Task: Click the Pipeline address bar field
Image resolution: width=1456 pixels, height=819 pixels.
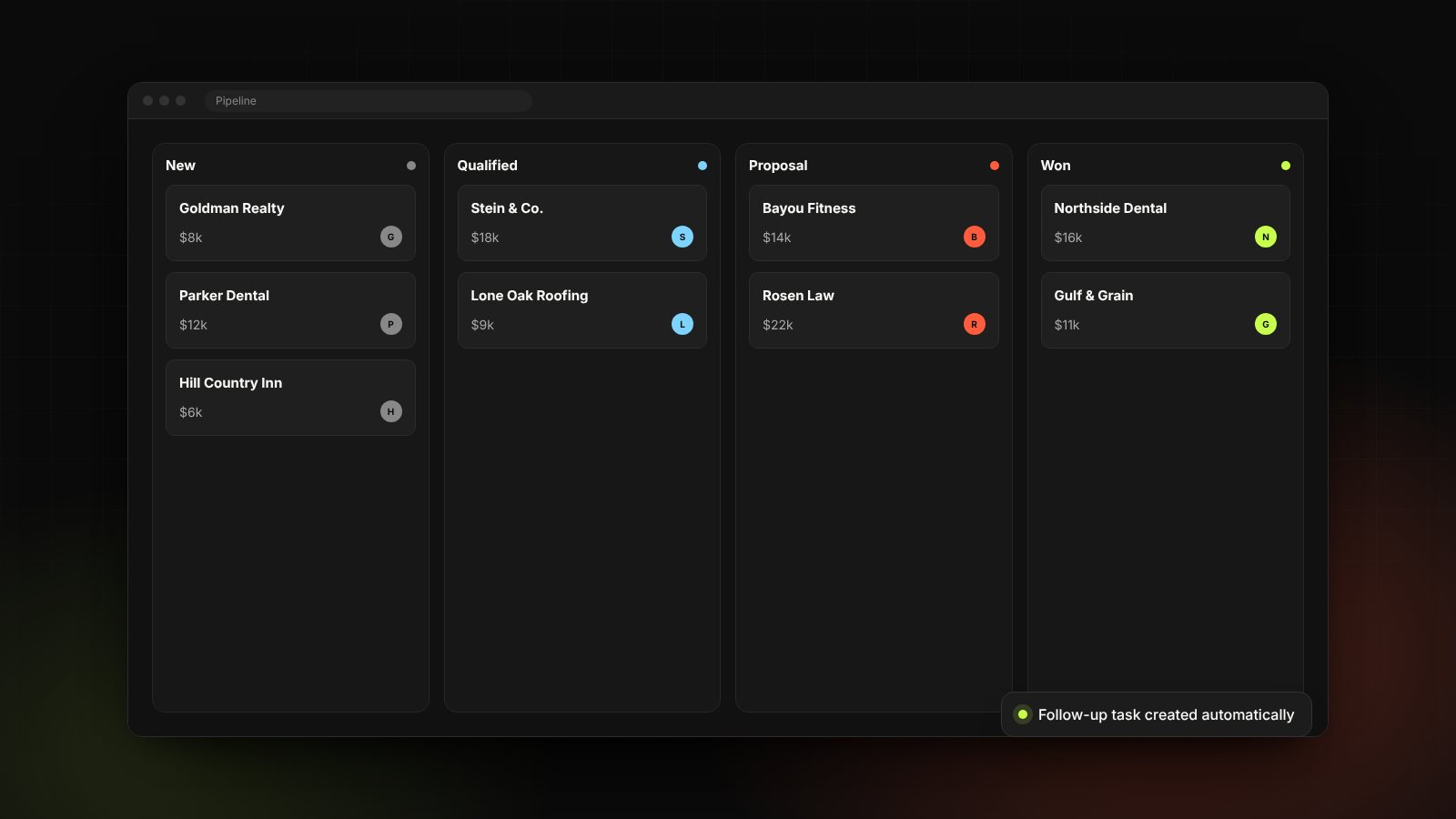Action: [x=369, y=101]
